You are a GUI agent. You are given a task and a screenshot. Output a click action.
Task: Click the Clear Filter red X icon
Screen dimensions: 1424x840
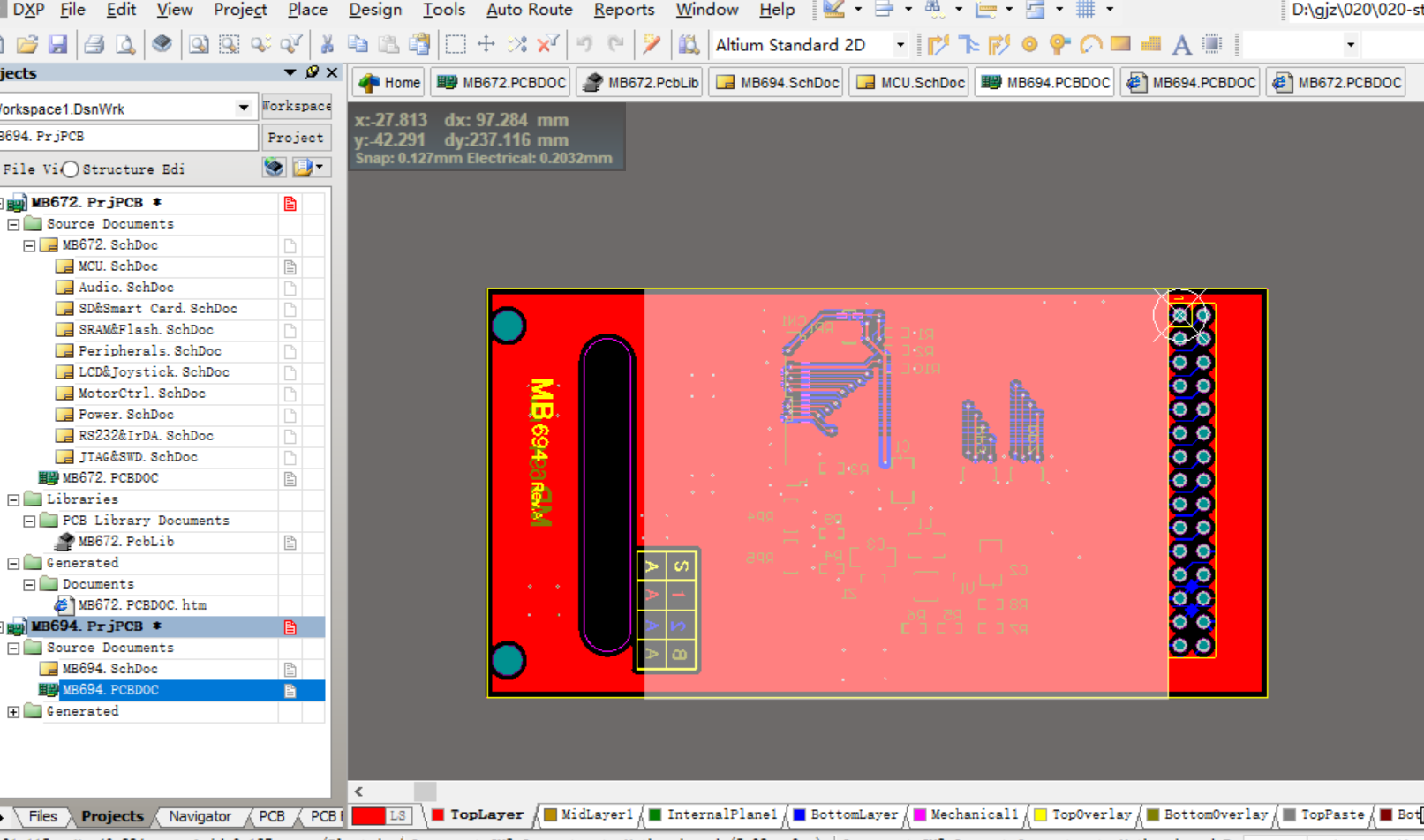(547, 44)
